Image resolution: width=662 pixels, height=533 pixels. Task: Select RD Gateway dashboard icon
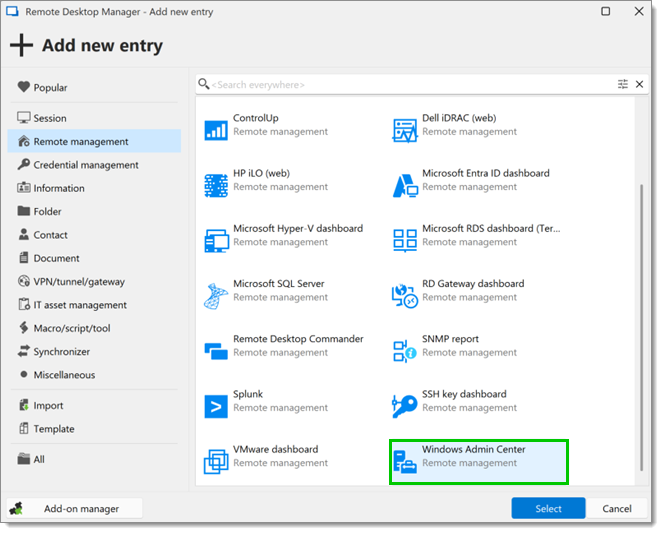pos(405,296)
